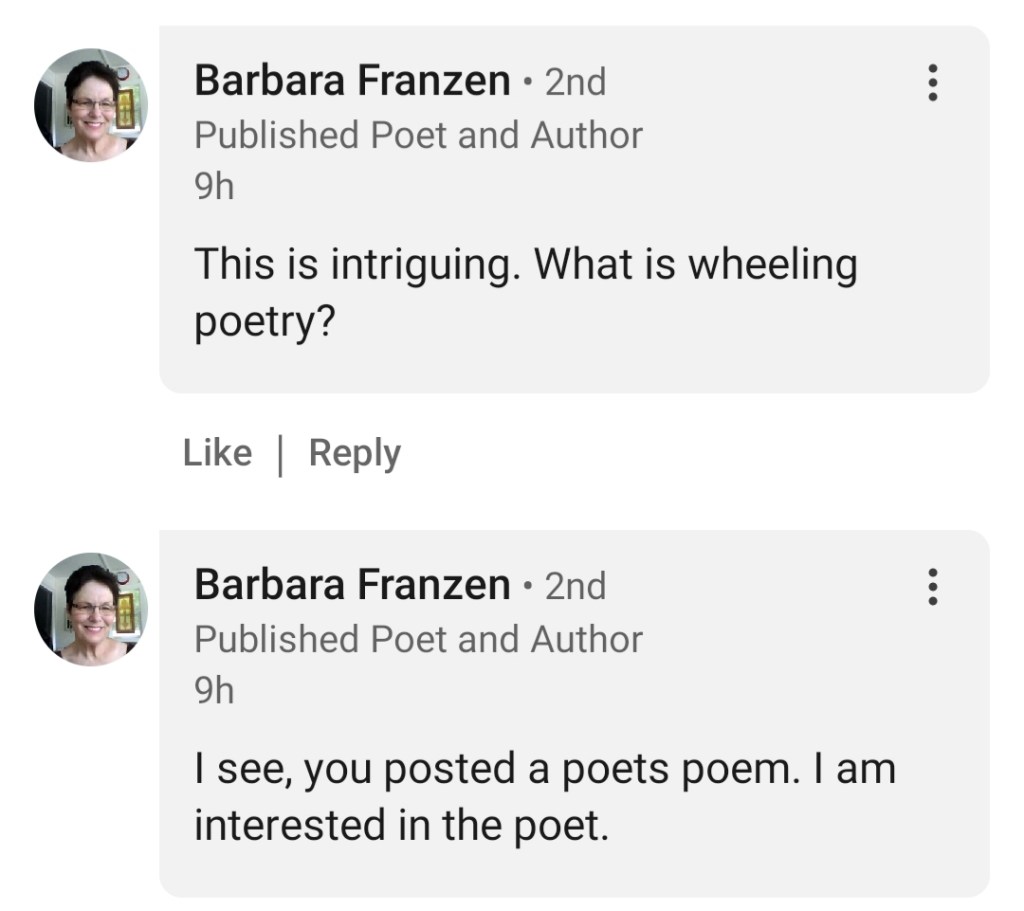This screenshot has width=1024, height=911.
Task: Click the sentence 'This is intriguing.'
Action: (356, 266)
